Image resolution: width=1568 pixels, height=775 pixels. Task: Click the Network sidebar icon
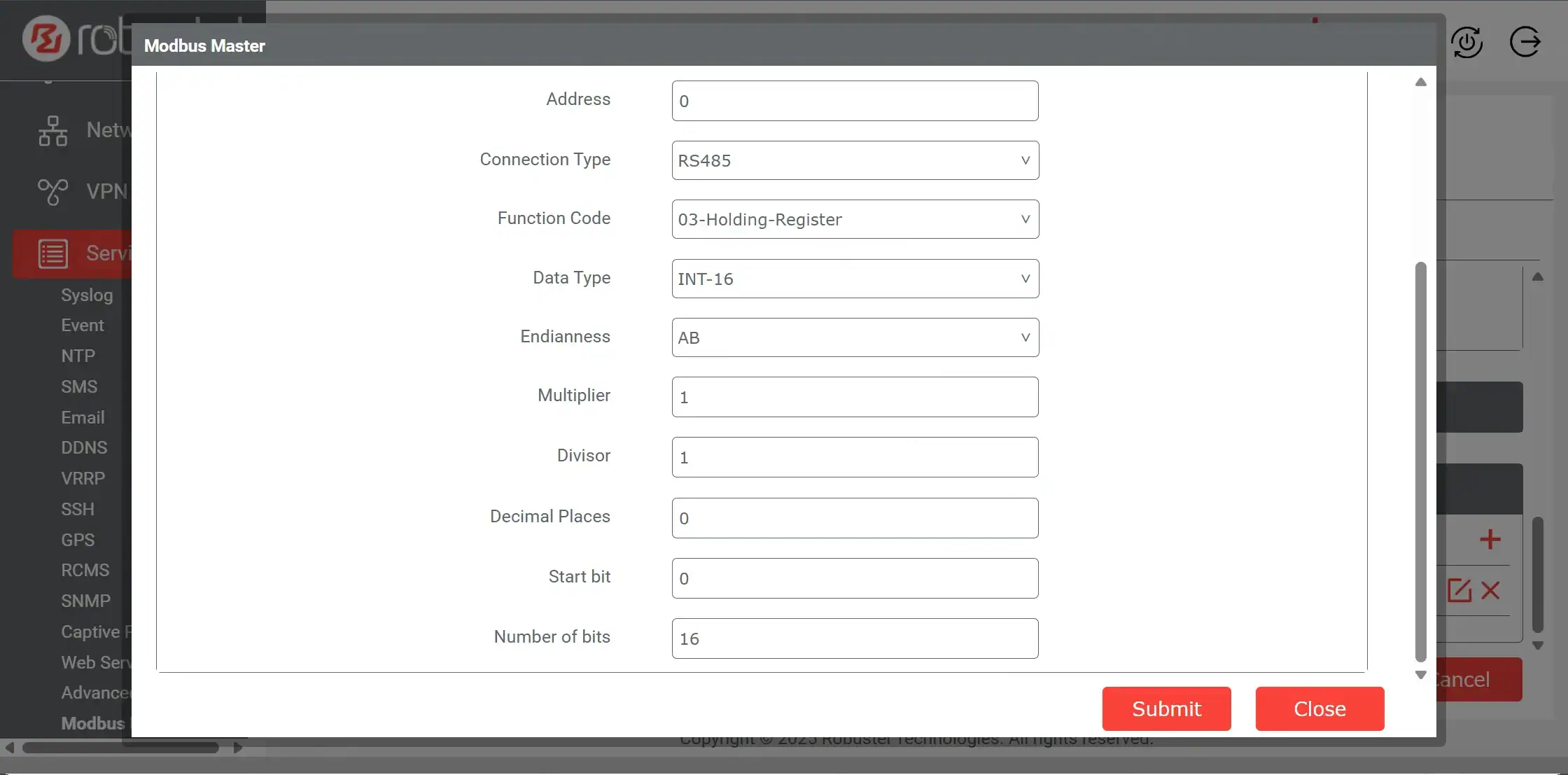click(x=53, y=131)
